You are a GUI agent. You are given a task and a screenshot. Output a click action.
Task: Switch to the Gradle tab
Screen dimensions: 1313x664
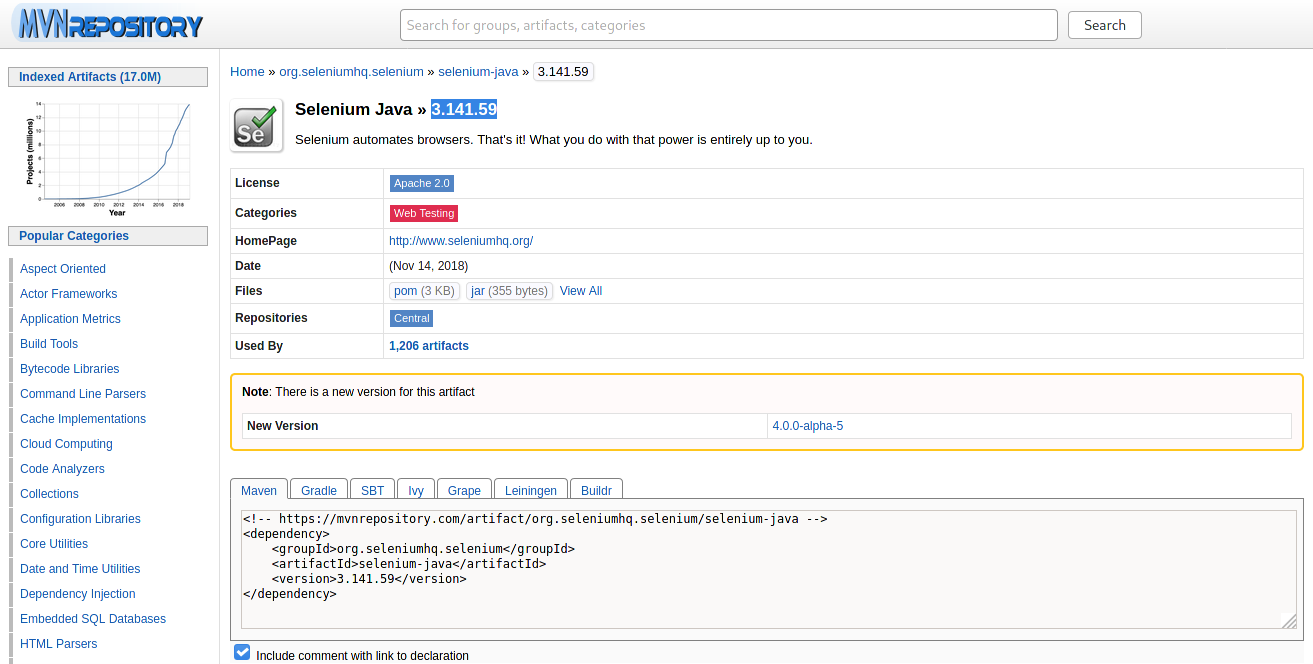coord(318,490)
